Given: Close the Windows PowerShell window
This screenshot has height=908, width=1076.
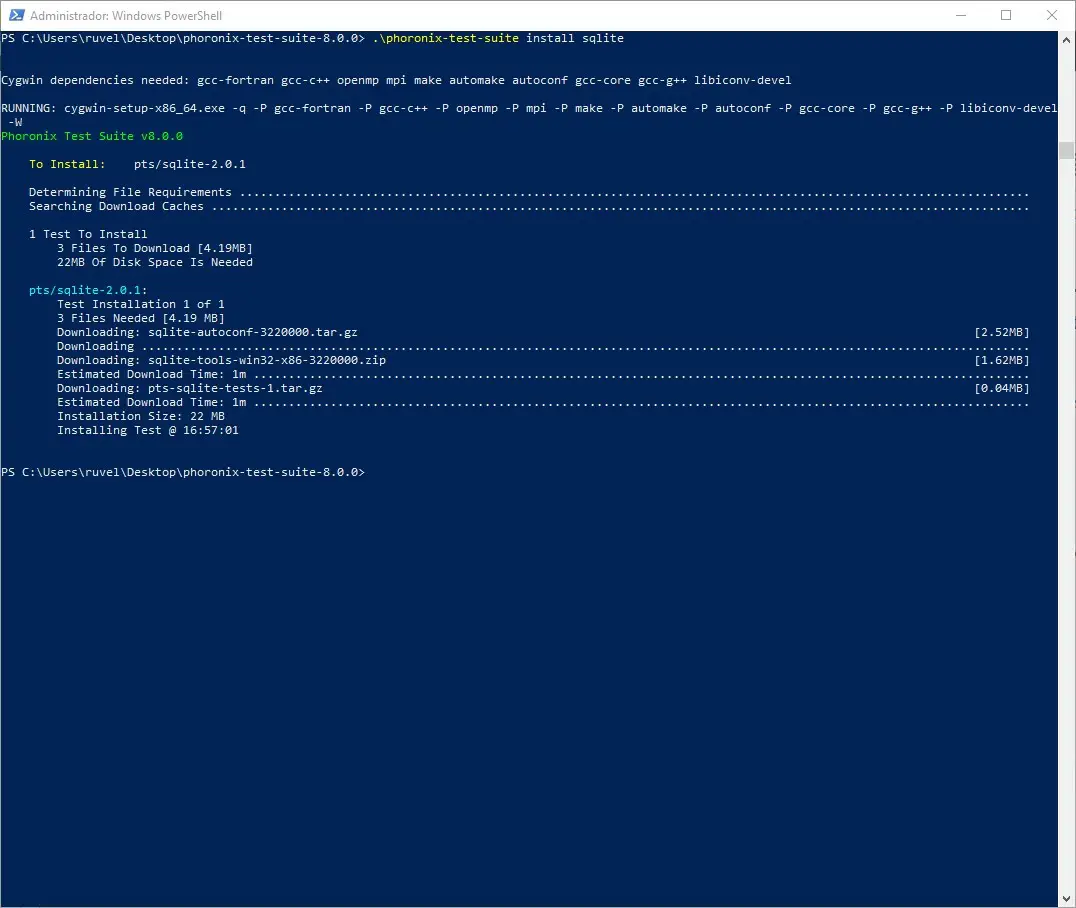Looking at the screenshot, I should click(1052, 15).
